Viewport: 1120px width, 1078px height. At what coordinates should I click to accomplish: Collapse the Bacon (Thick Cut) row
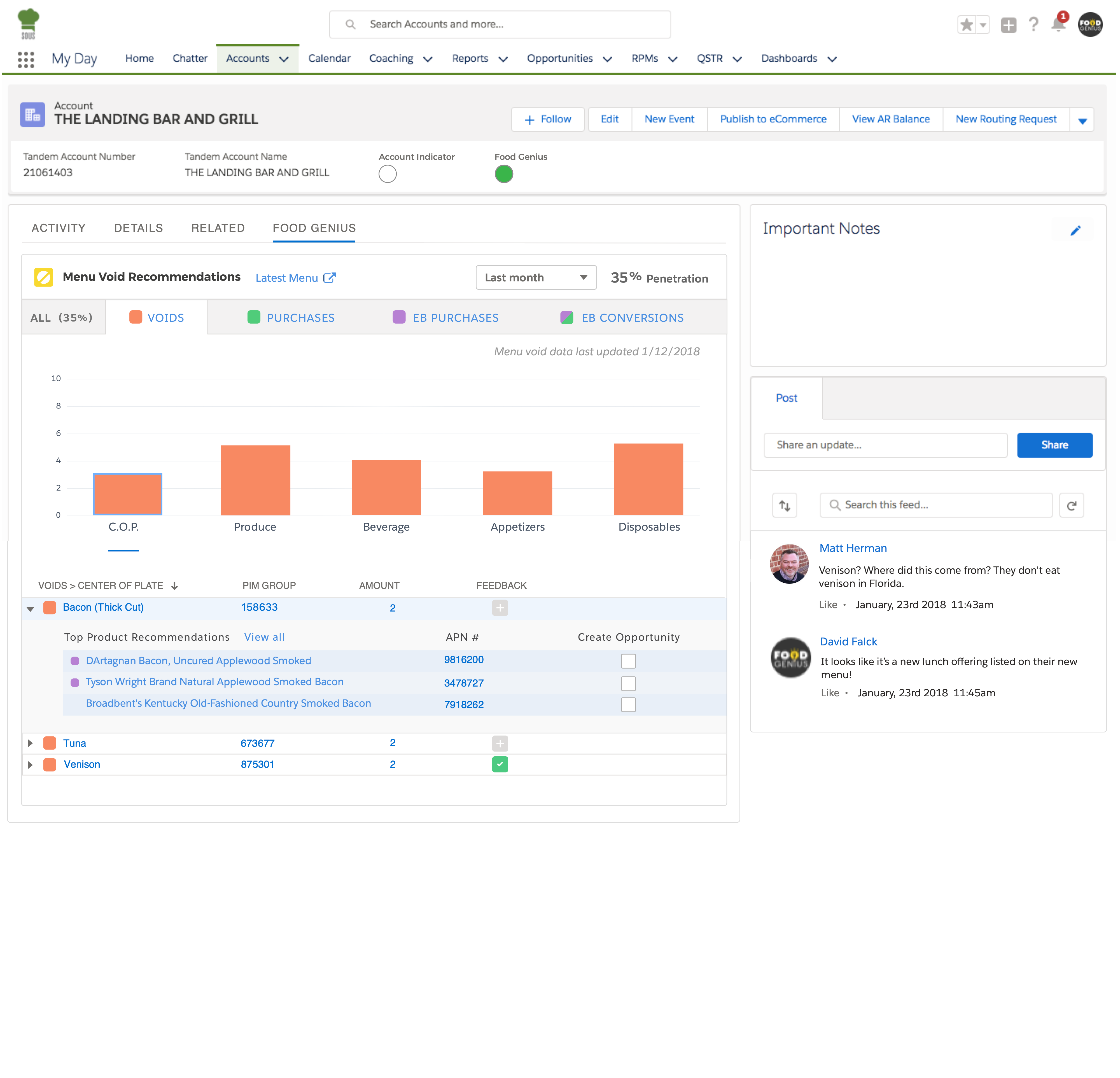click(x=30, y=609)
